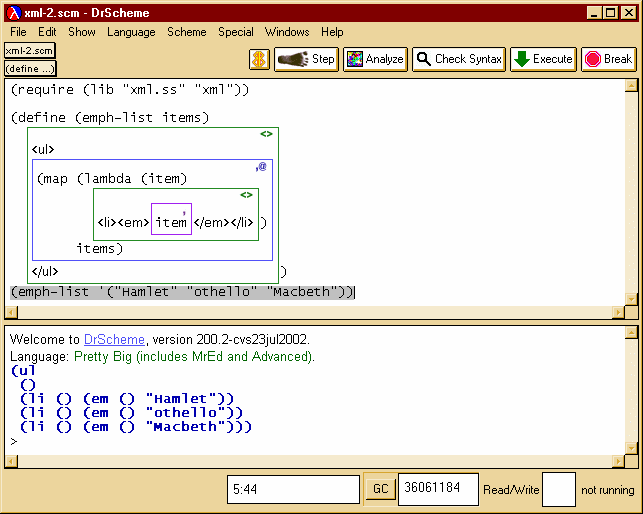Stop evaluation with Break button

609,59
